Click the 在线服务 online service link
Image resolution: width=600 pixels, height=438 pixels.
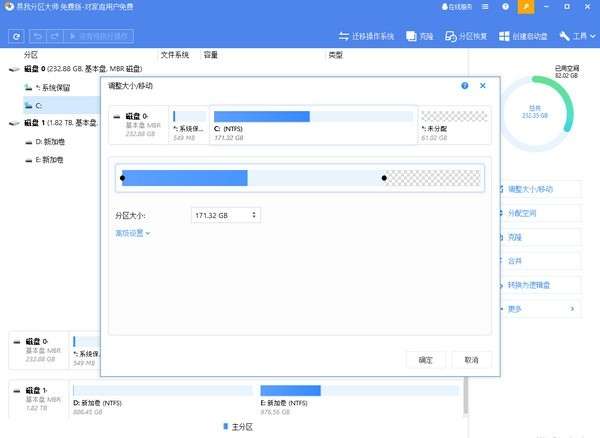click(457, 7)
